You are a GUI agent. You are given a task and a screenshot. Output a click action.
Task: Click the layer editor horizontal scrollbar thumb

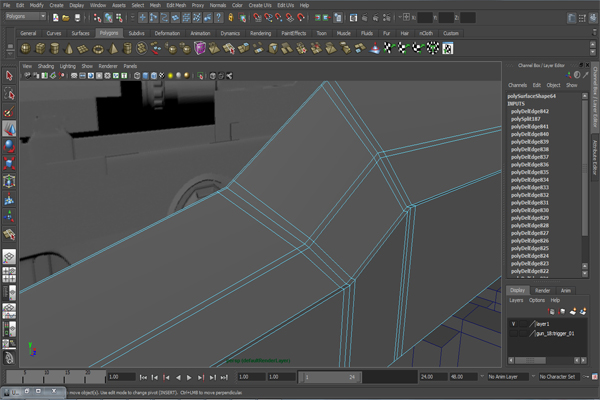530,361
